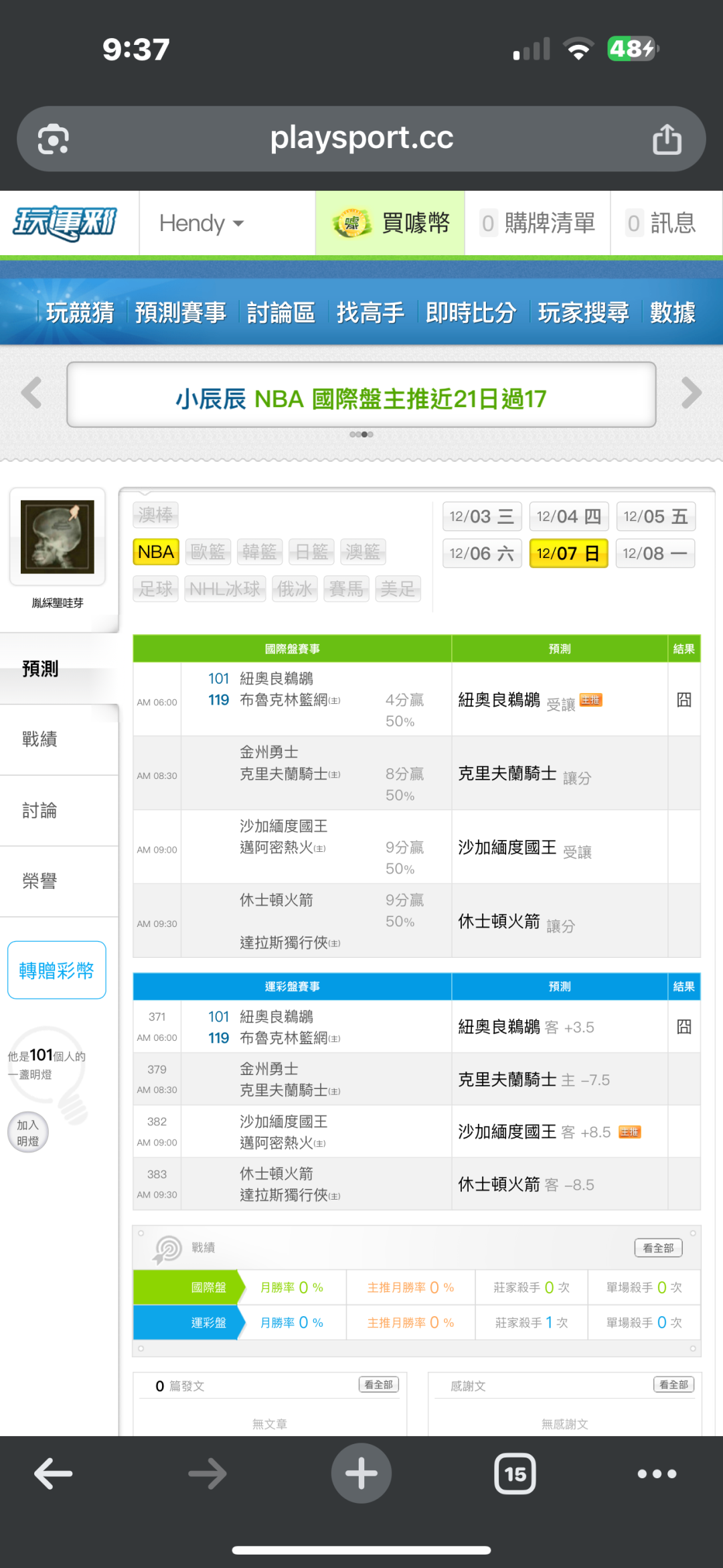The image size is (723, 1568).
Task: Tap the playsport.cc address bar
Action: point(361,139)
